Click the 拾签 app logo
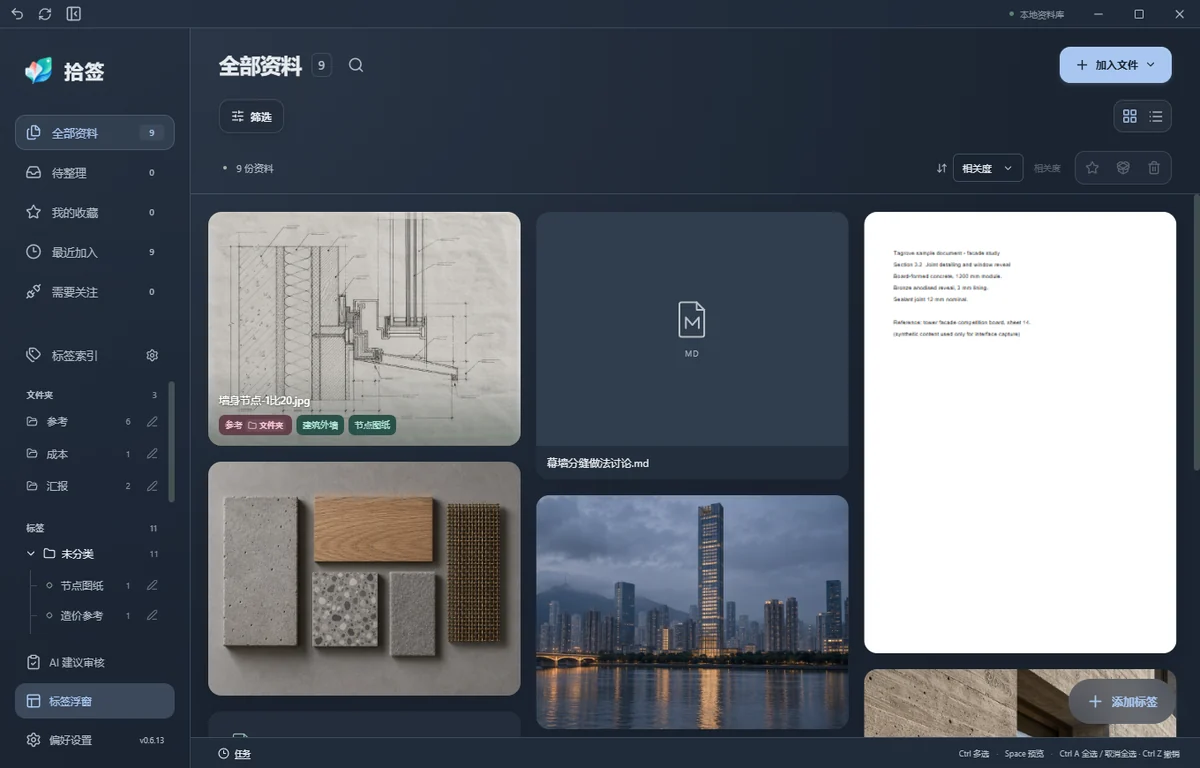This screenshot has height=768, width=1200. 39,71
